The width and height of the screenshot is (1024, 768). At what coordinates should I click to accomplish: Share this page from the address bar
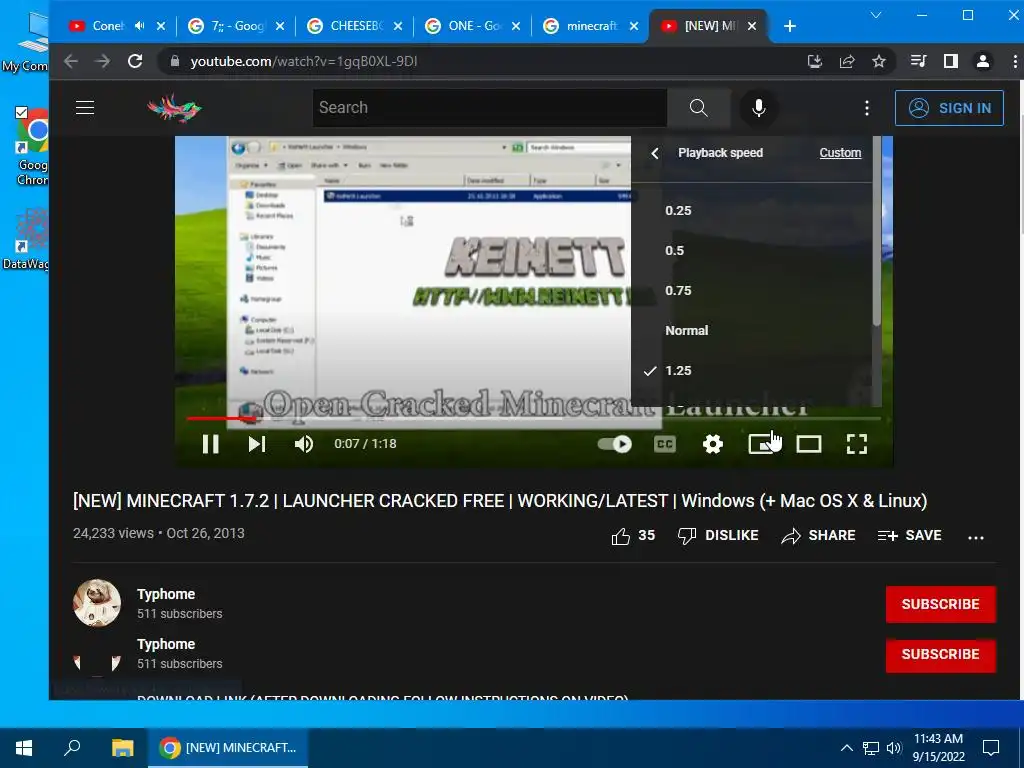point(847,61)
